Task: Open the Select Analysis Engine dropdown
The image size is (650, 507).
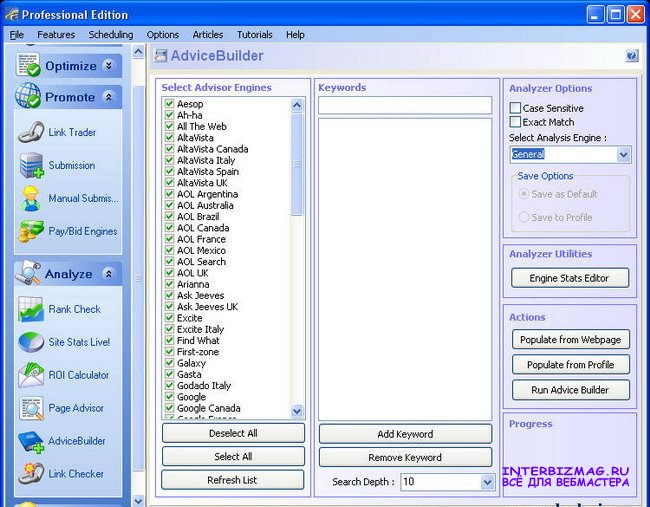Action: [x=623, y=155]
